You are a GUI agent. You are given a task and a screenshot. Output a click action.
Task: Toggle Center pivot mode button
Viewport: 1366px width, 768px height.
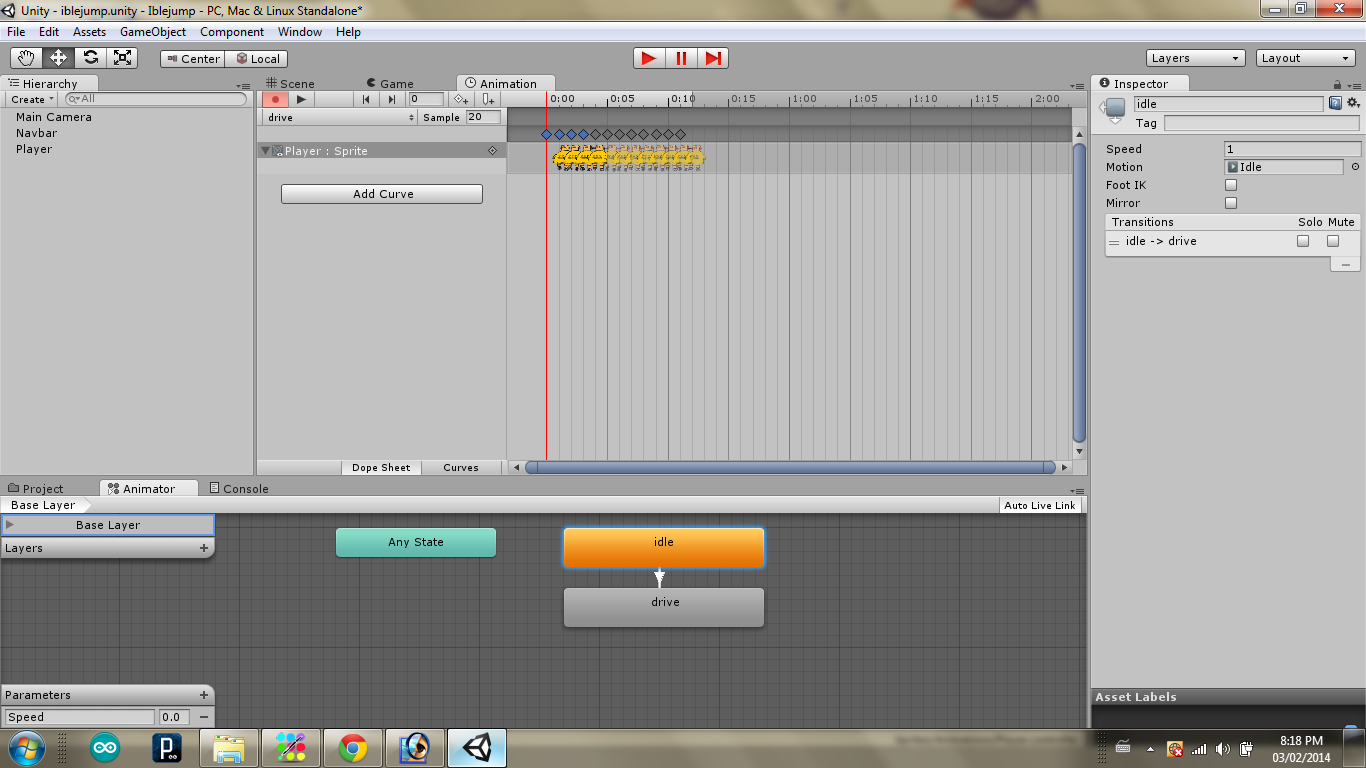pyautogui.click(x=192, y=59)
